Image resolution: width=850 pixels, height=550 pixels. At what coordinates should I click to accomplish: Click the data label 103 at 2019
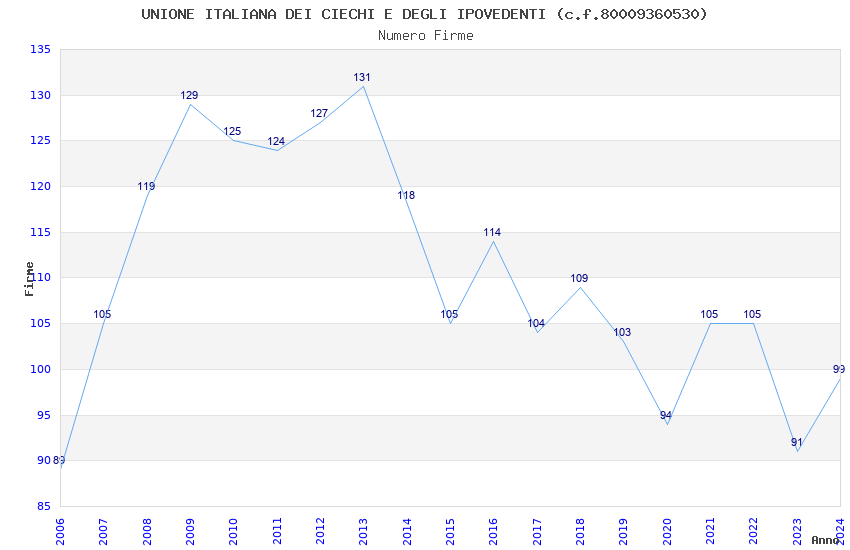click(x=622, y=333)
